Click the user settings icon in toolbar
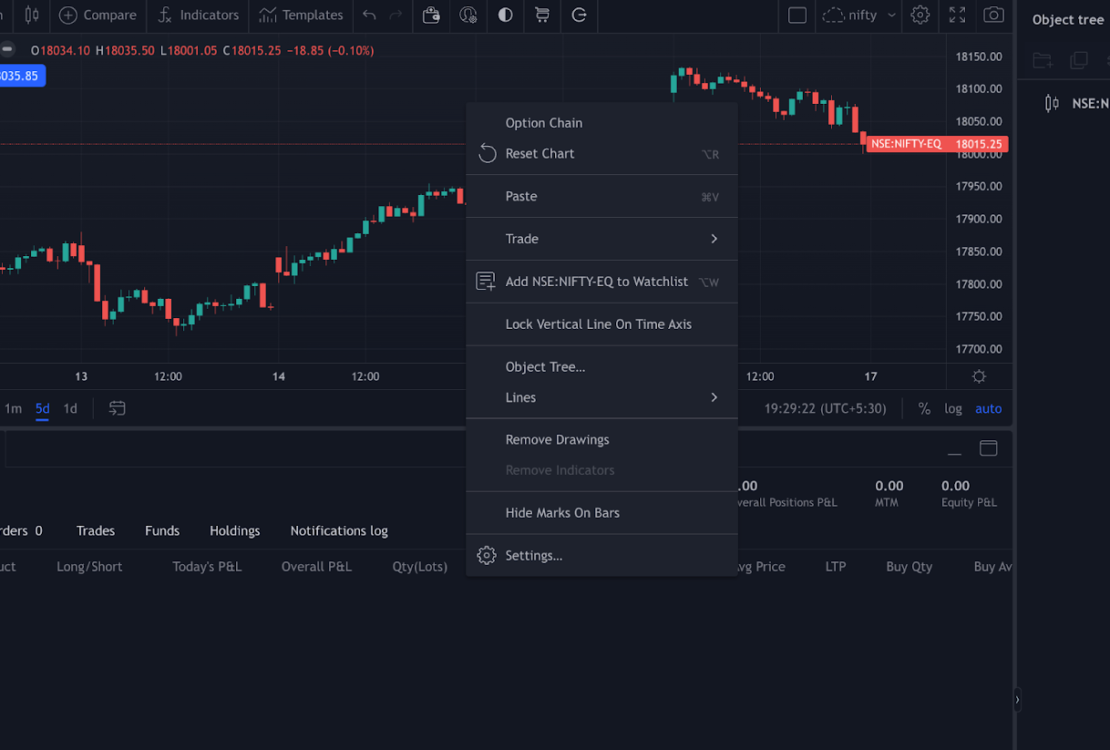 tap(468, 15)
